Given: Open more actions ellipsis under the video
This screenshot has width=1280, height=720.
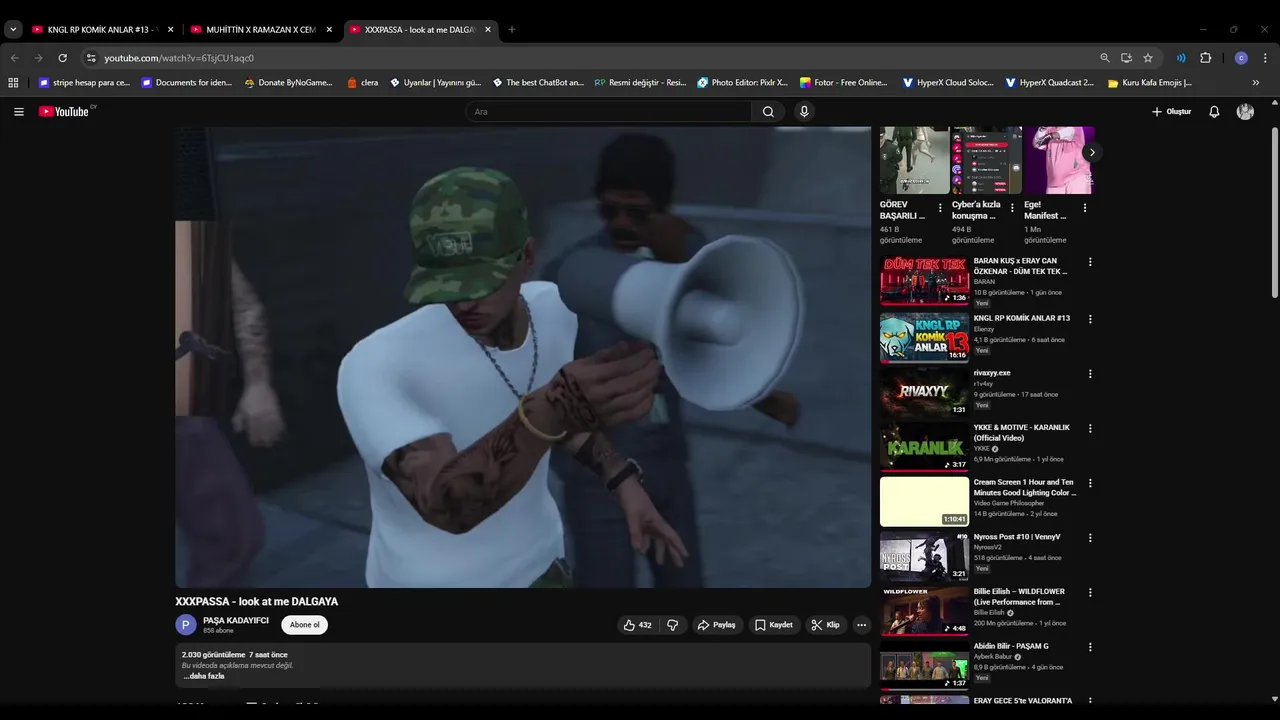Looking at the screenshot, I should point(861,625).
